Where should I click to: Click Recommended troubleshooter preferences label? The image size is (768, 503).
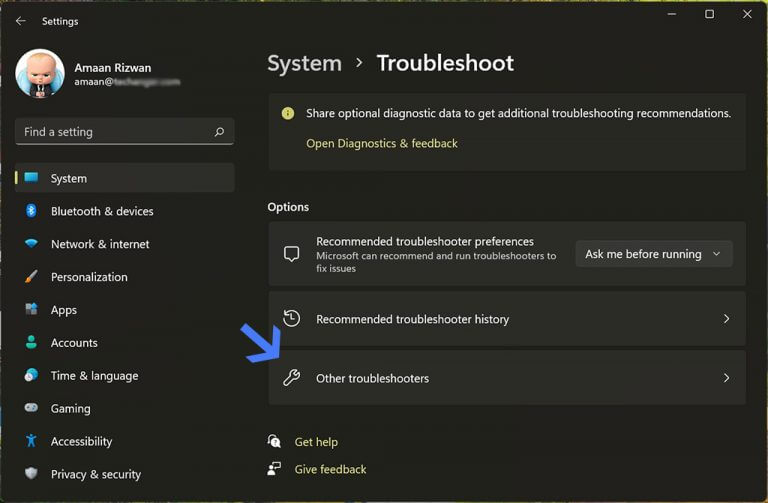click(425, 241)
